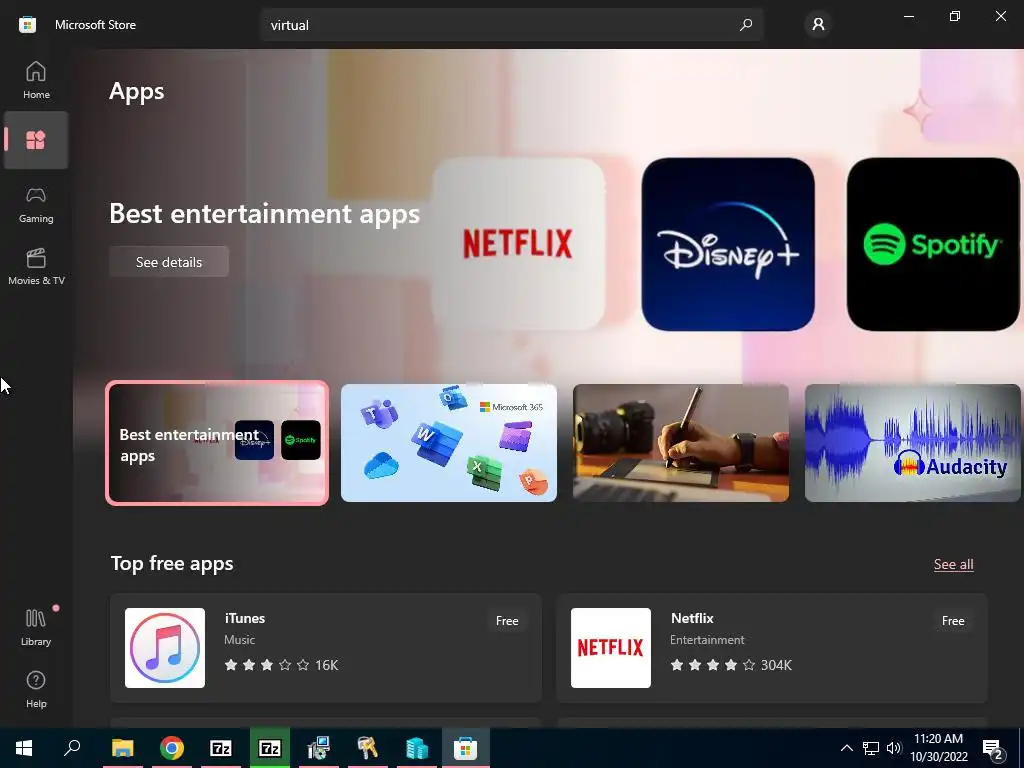Click the See details button
The image size is (1024, 768).
coord(169,262)
